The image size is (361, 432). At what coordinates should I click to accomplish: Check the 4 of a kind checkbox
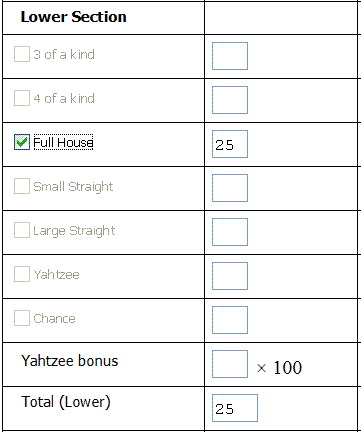[x=22, y=98]
